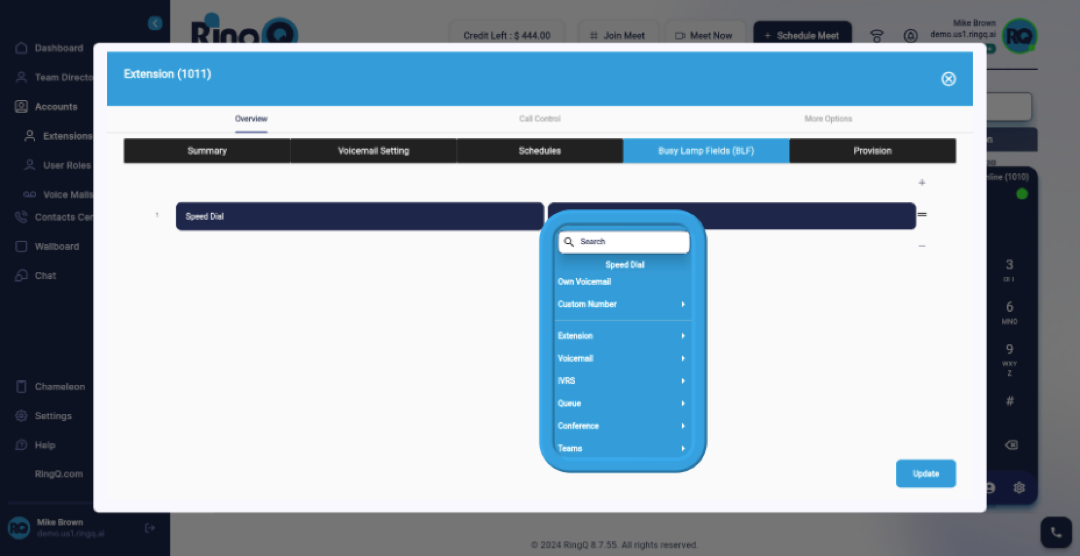The width and height of the screenshot is (1080, 556).
Task: Open the Provision tab
Action: click(x=872, y=151)
